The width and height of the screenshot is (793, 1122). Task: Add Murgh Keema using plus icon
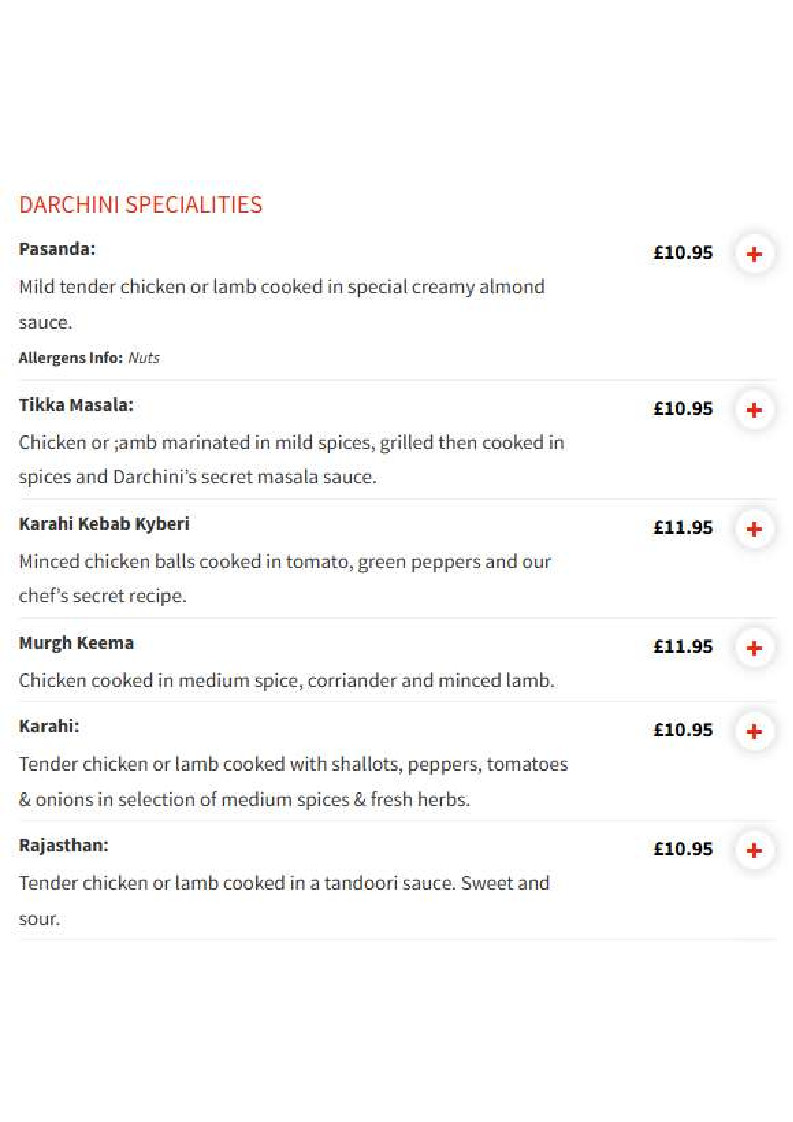click(x=754, y=648)
